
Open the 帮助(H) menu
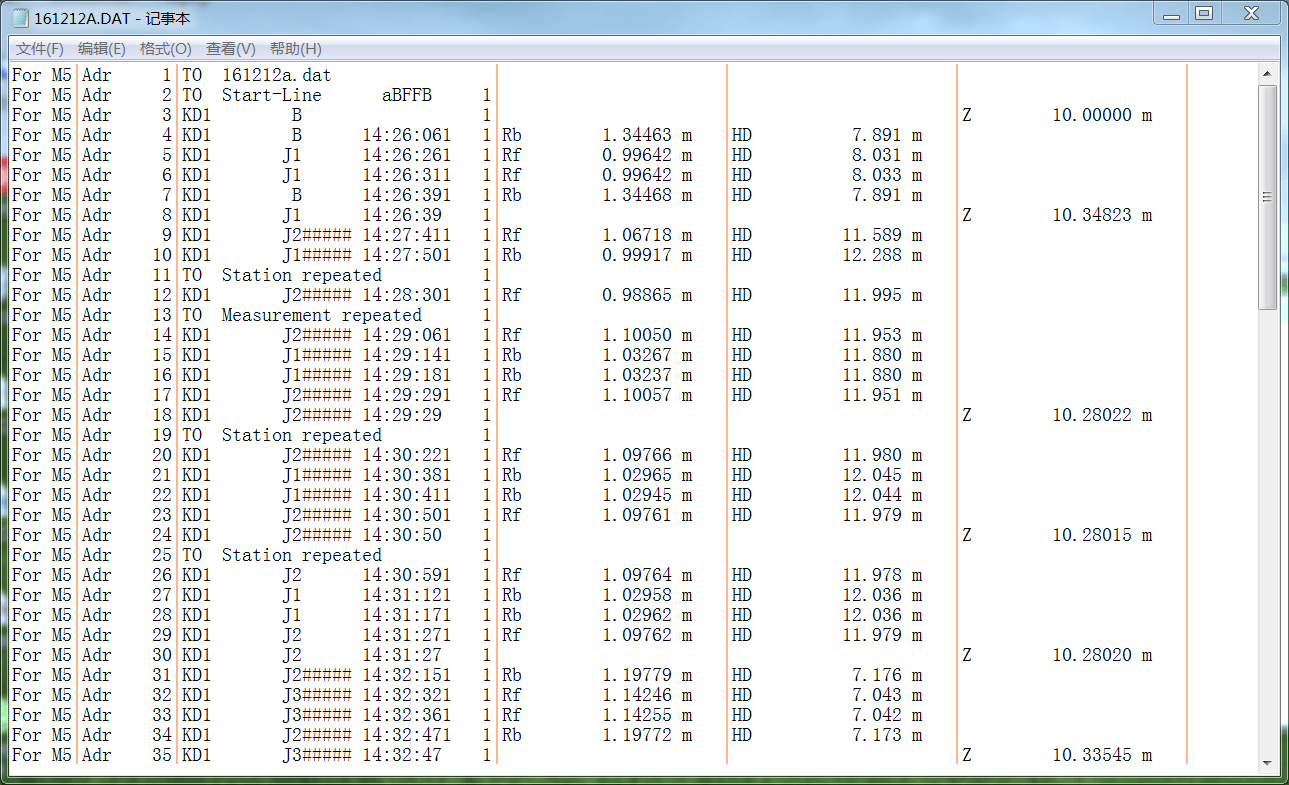[295, 49]
